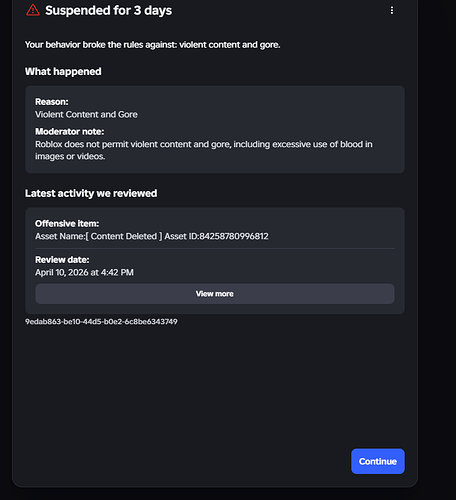The height and width of the screenshot is (500, 456).
Task: Click the 'Latest activity we reviewed' heading
Action: (91, 193)
